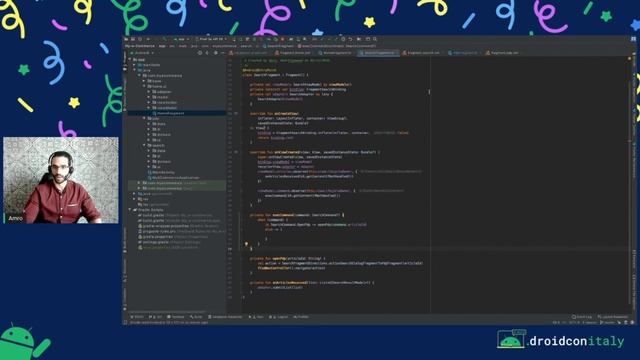Select proguard-rules.pro file
The image size is (640, 360).
click(182, 231)
